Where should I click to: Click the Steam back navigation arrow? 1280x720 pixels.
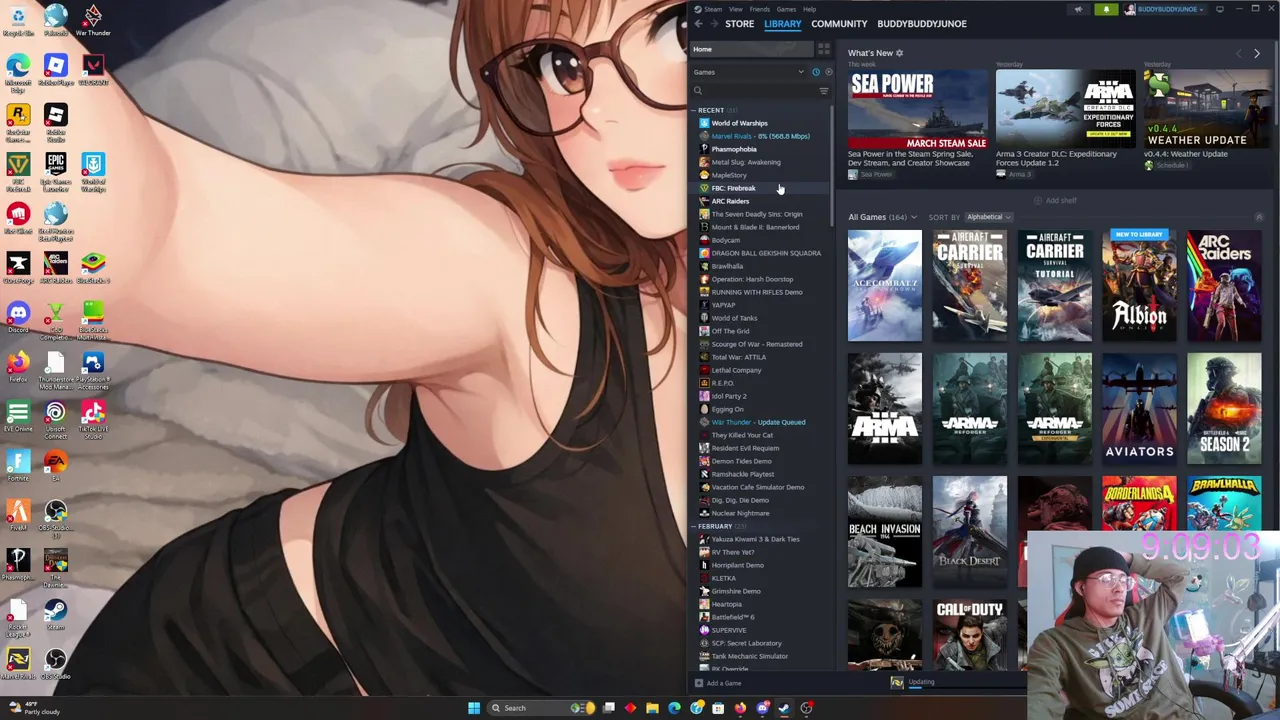[x=698, y=24]
